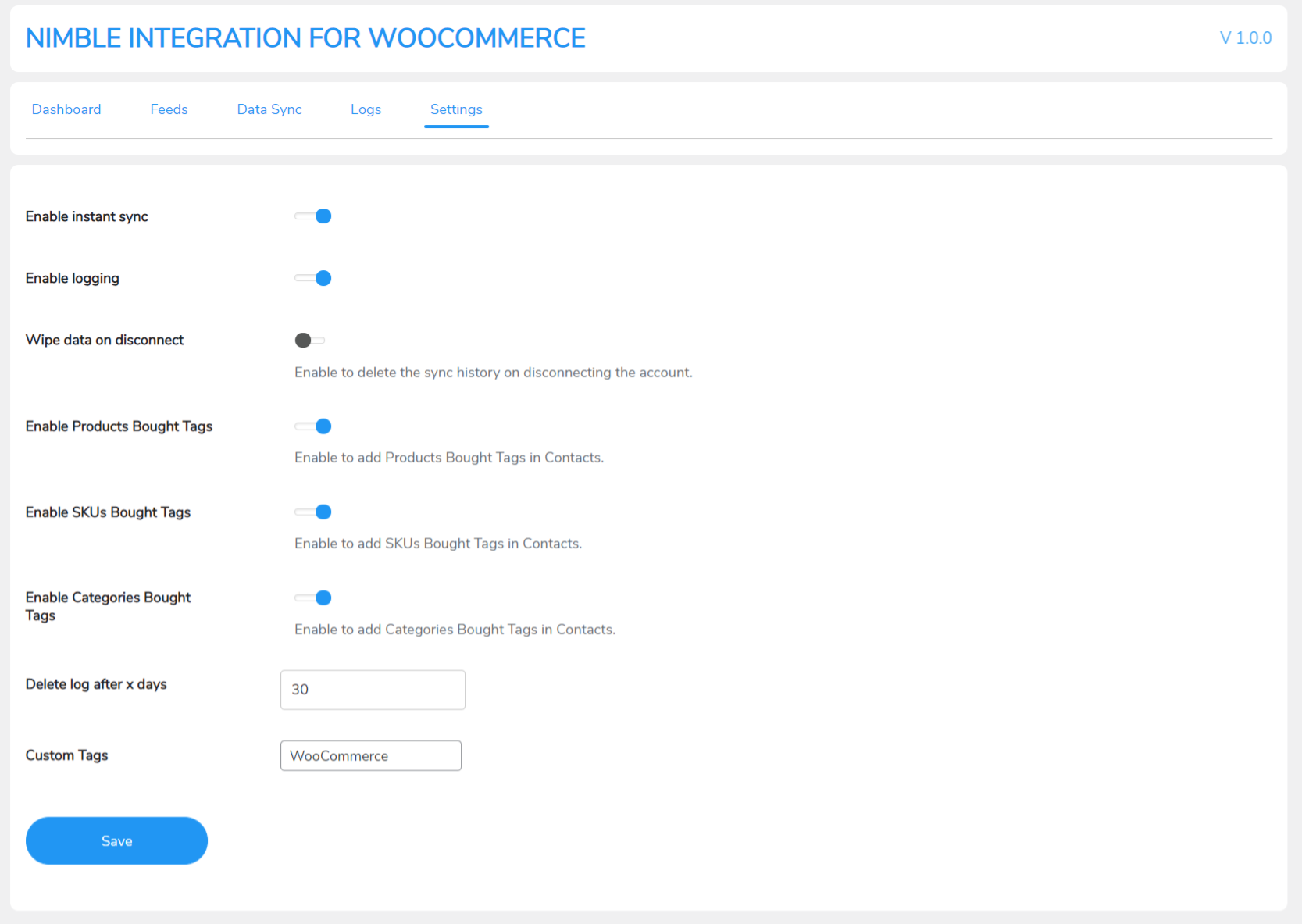Image resolution: width=1302 pixels, height=924 pixels.
Task: Toggle Enable SKUs Bought Tags off
Action: [x=312, y=512]
